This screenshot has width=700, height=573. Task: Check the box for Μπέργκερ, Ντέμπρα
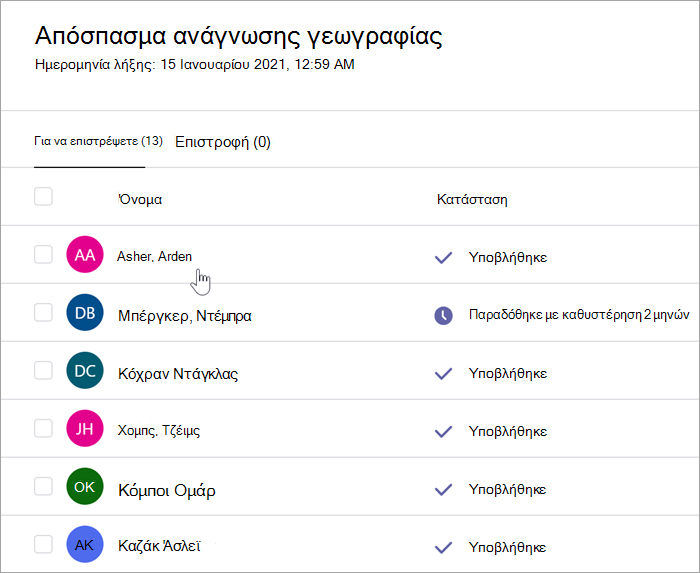(x=43, y=312)
